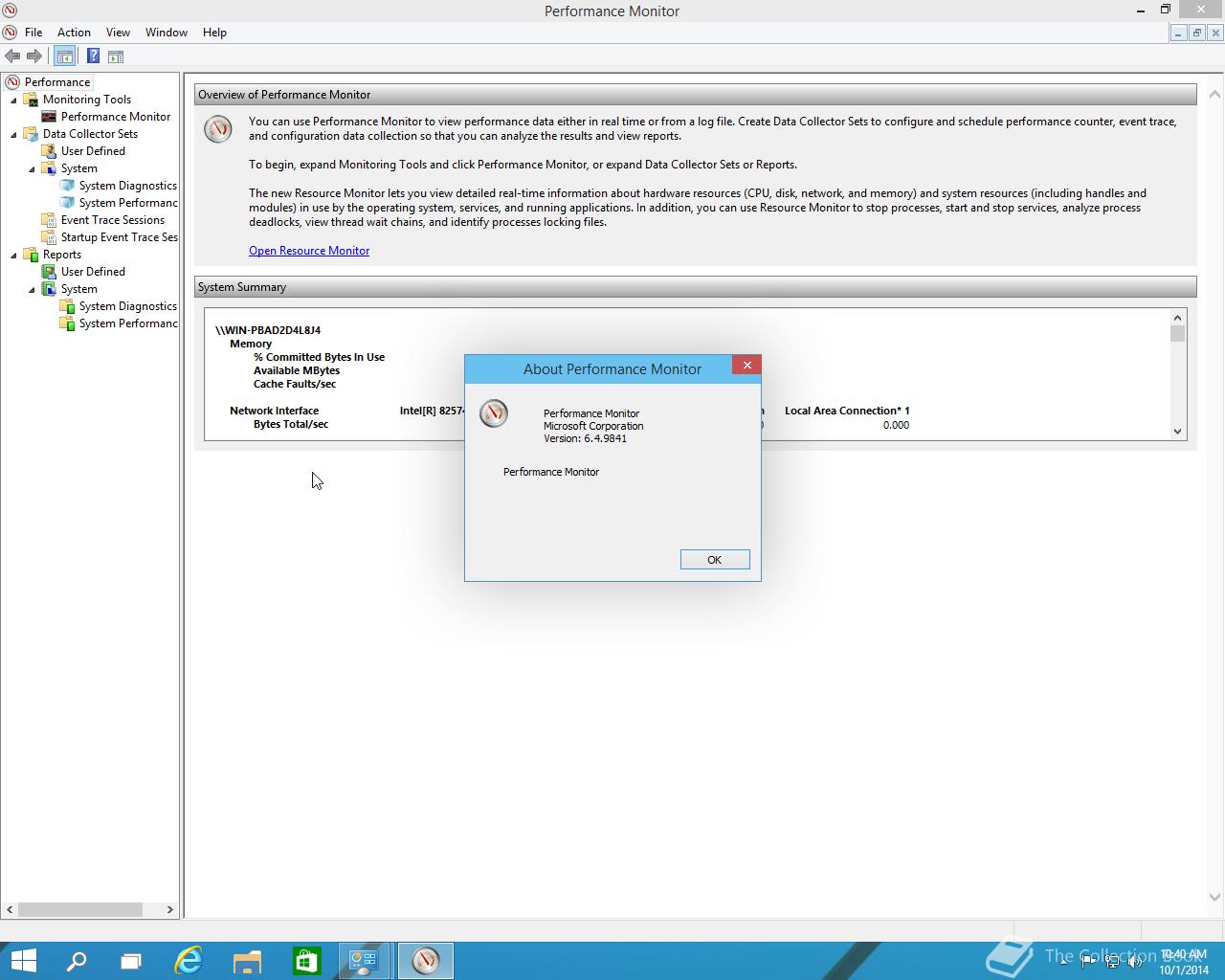The width and height of the screenshot is (1225, 980).
Task: Open the File menu
Action: click(33, 33)
